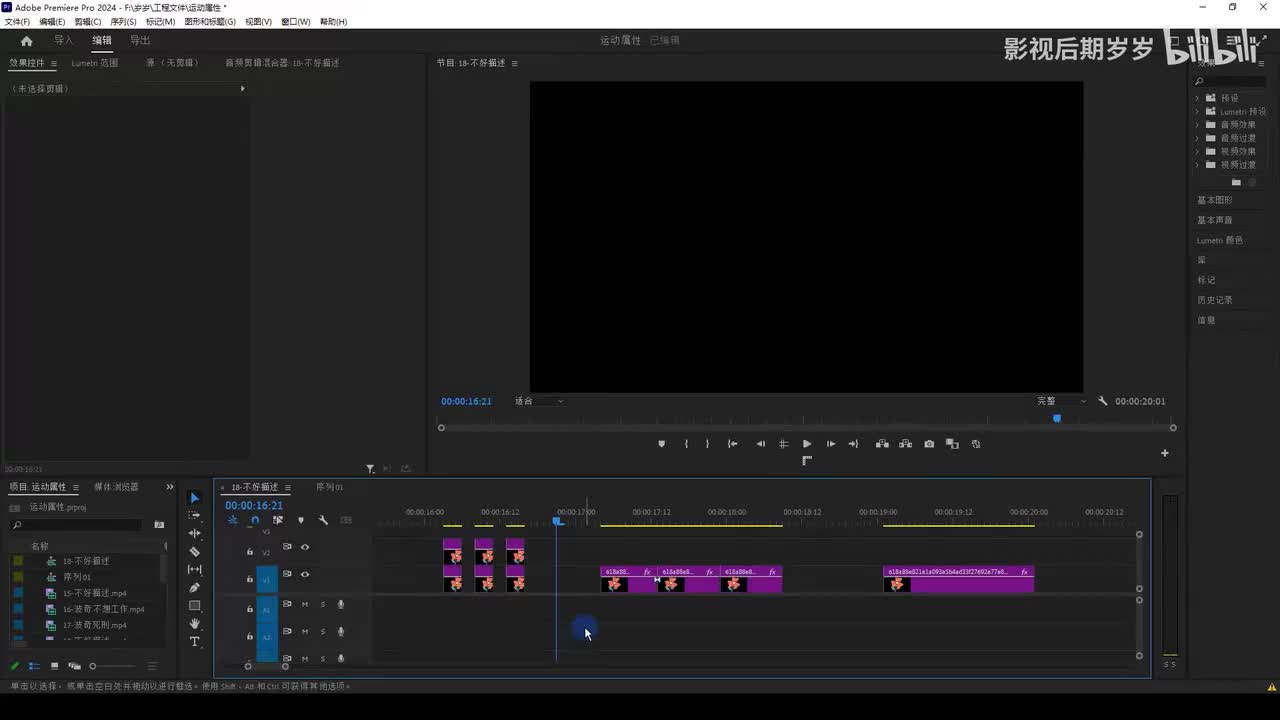Viewport: 1280px width, 720px height.
Task: Open the Lumetri 颜色 panel
Action: pyautogui.click(x=1220, y=240)
